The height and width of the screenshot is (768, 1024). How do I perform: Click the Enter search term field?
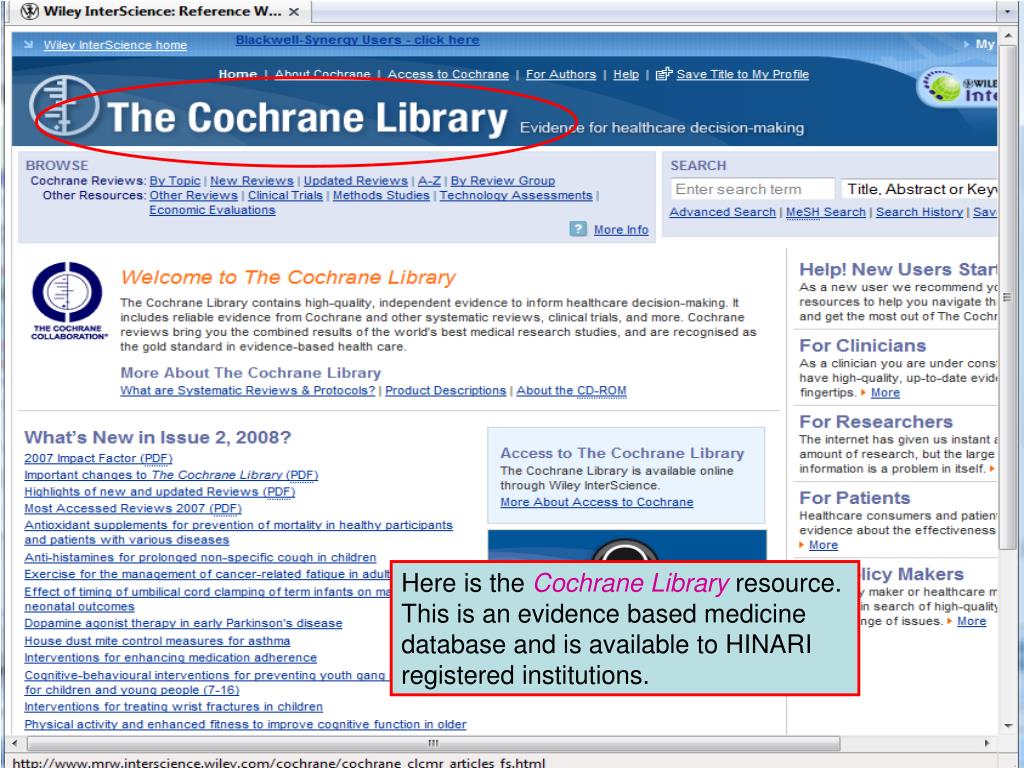752,189
